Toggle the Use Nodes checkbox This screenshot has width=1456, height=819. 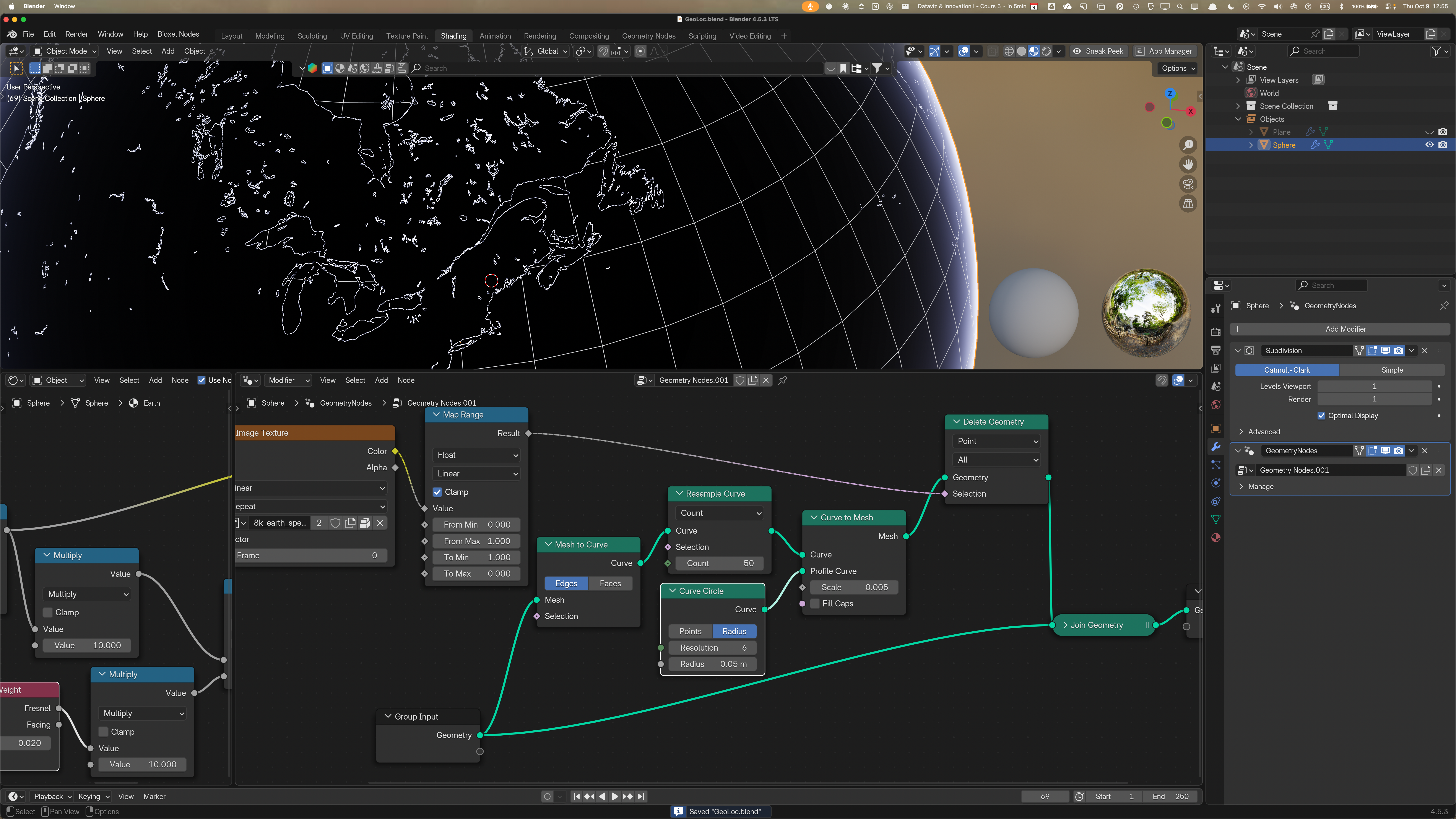pyautogui.click(x=201, y=380)
